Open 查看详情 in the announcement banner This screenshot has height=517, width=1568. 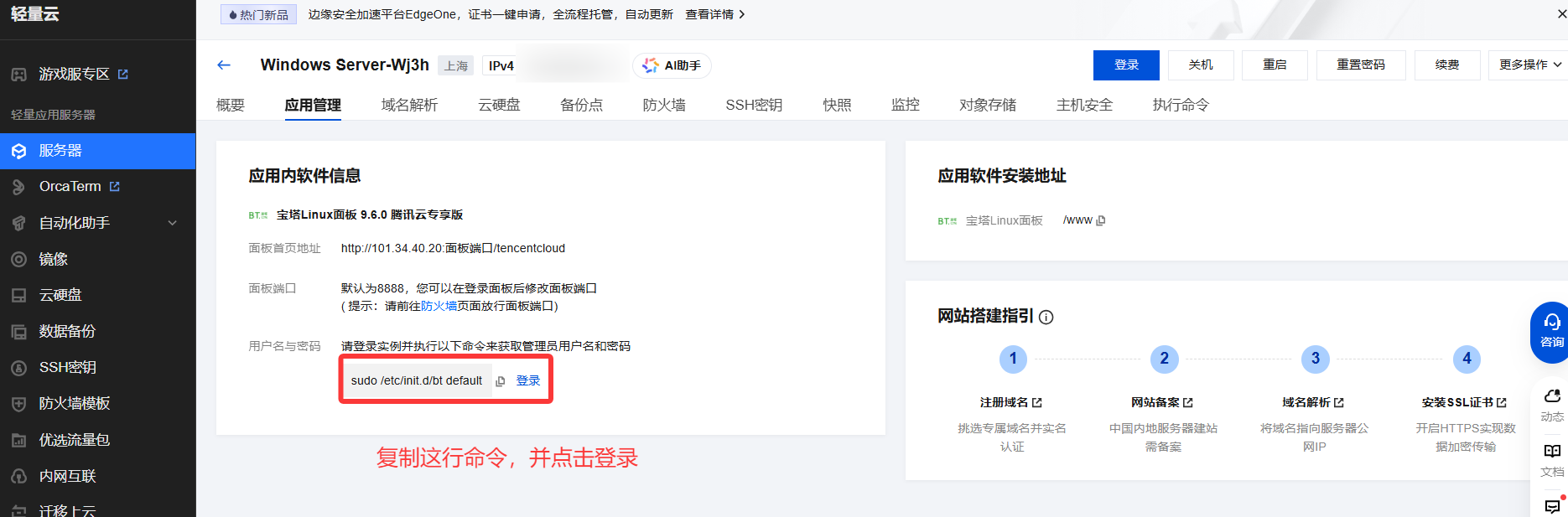(714, 14)
